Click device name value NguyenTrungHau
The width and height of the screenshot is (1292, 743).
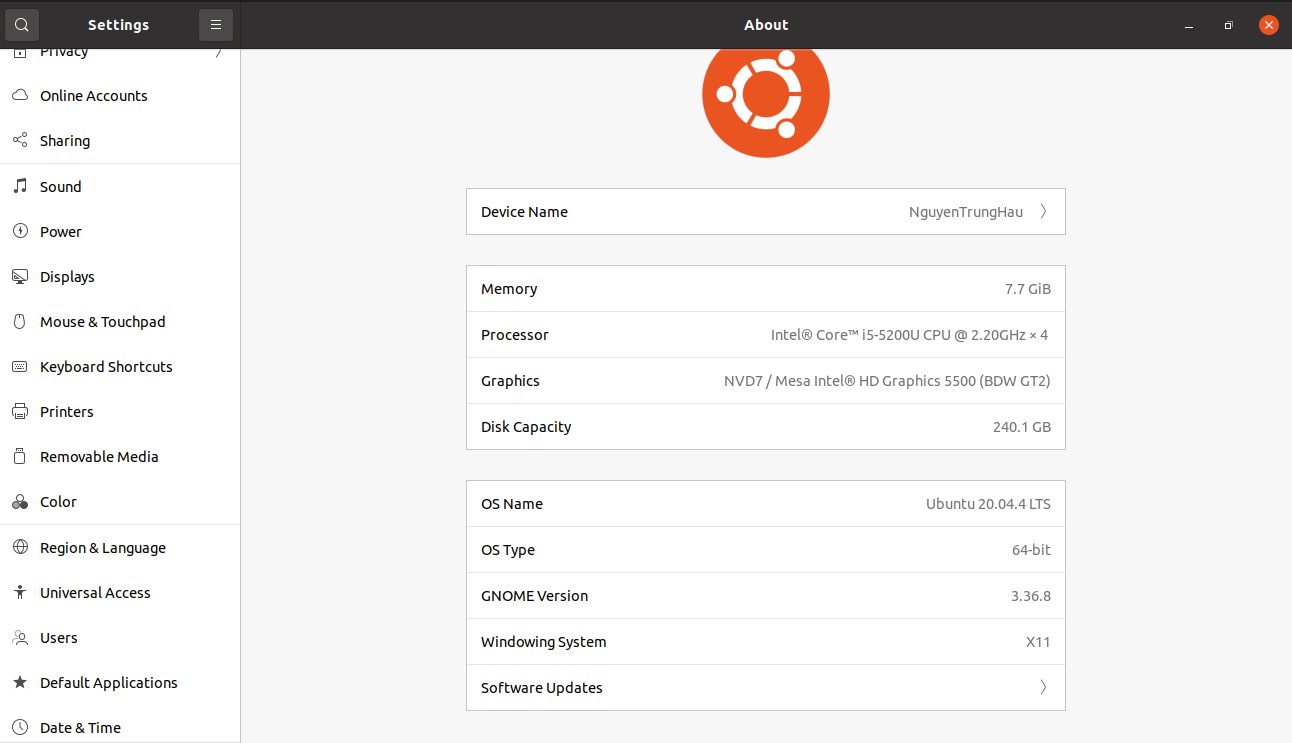(966, 212)
